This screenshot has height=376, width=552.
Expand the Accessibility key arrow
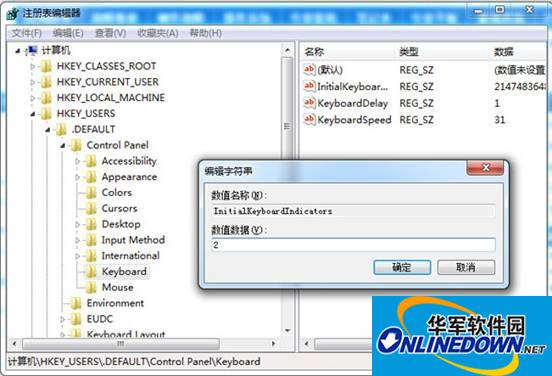(x=77, y=161)
